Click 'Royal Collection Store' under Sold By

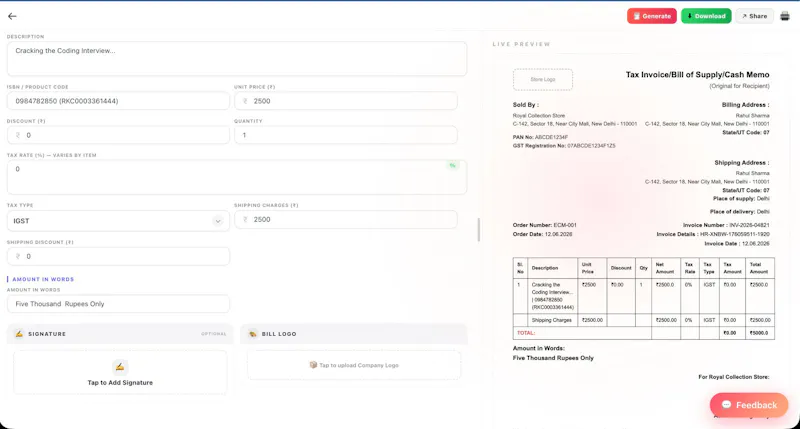539,116
